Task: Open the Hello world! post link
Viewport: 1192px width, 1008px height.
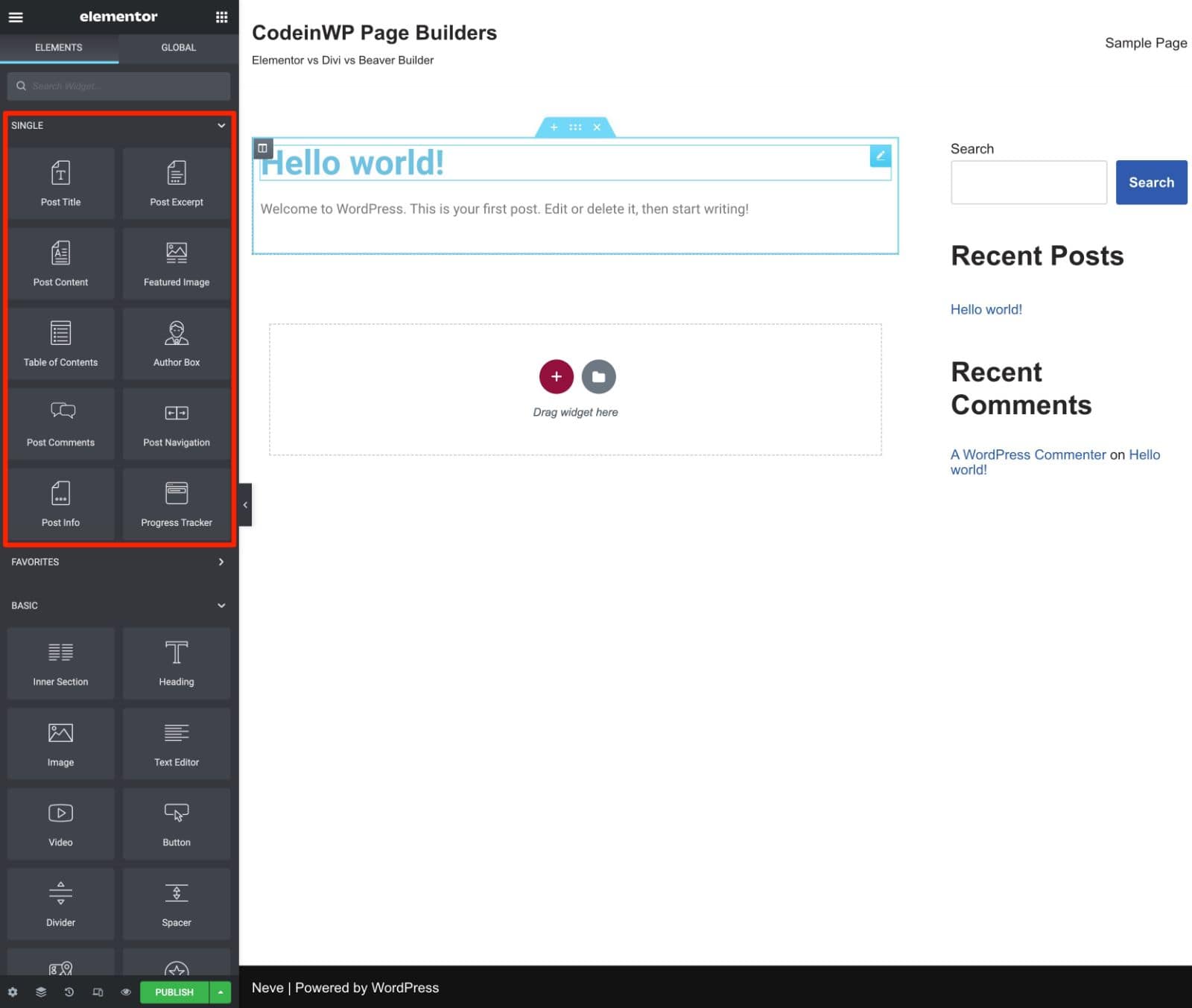Action: pos(986,309)
